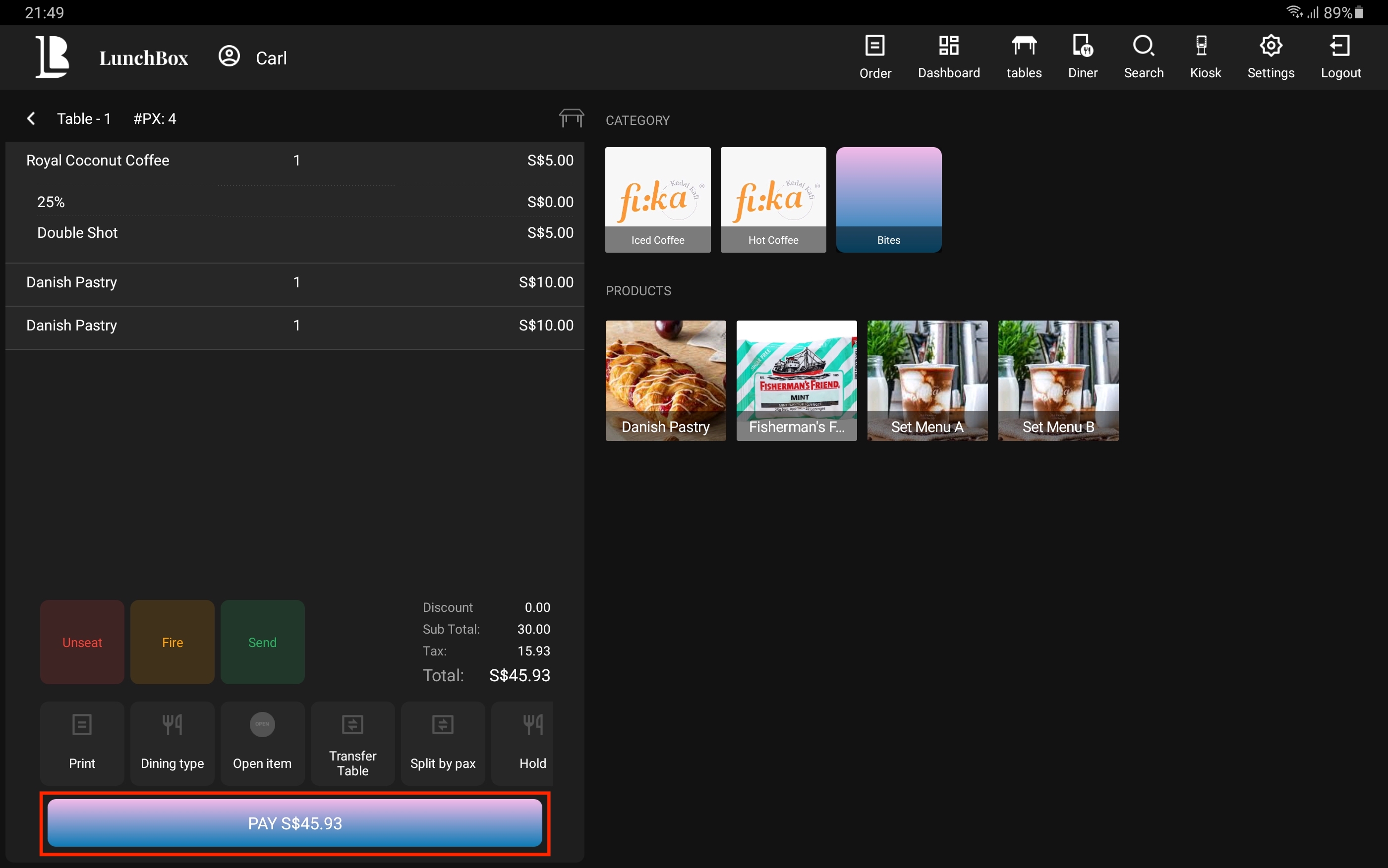Go back with the left chevron
Image resolution: width=1388 pixels, height=868 pixels.
[31, 118]
